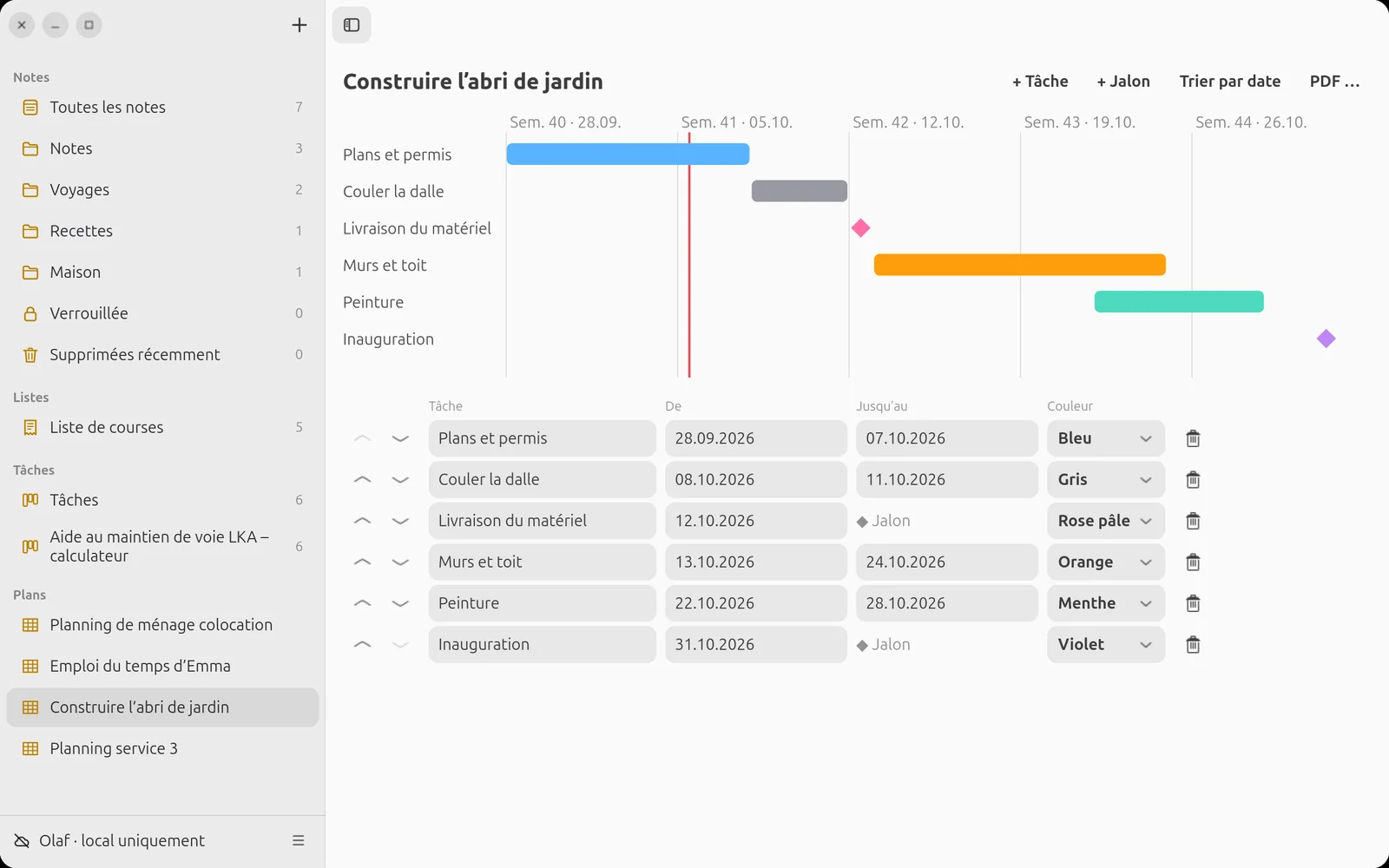Open Planning service 3 plan
Viewport: 1389px width, 868px height.
pyautogui.click(x=162, y=748)
